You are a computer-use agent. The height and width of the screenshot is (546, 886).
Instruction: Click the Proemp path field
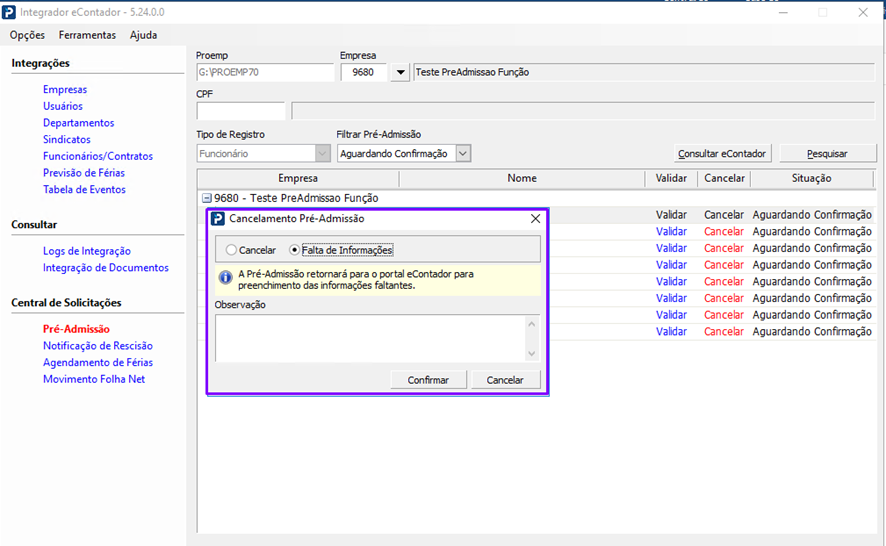pyautogui.click(x=265, y=72)
